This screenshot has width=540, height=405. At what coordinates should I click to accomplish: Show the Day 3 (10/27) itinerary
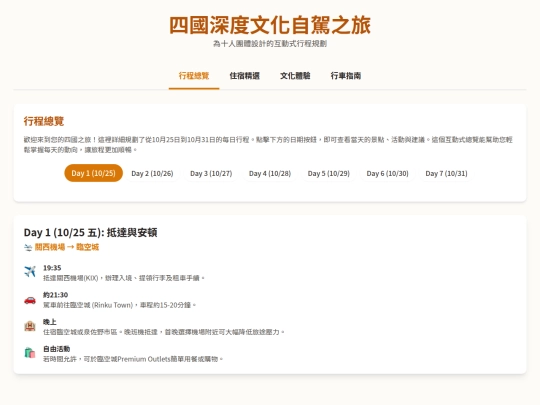click(211, 173)
